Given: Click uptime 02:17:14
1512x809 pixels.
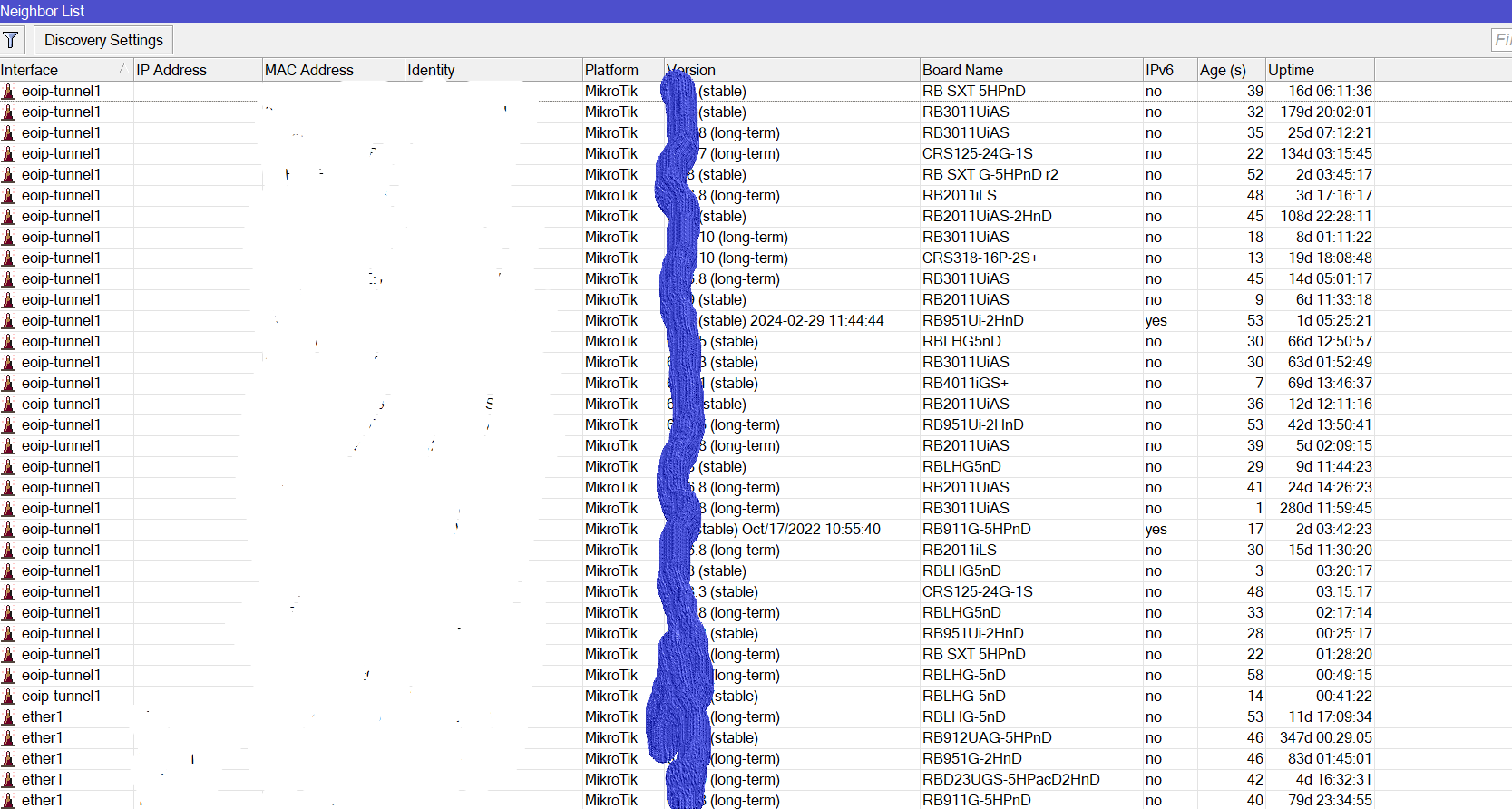Looking at the screenshot, I should pyautogui.click(x=1344, y=612).
